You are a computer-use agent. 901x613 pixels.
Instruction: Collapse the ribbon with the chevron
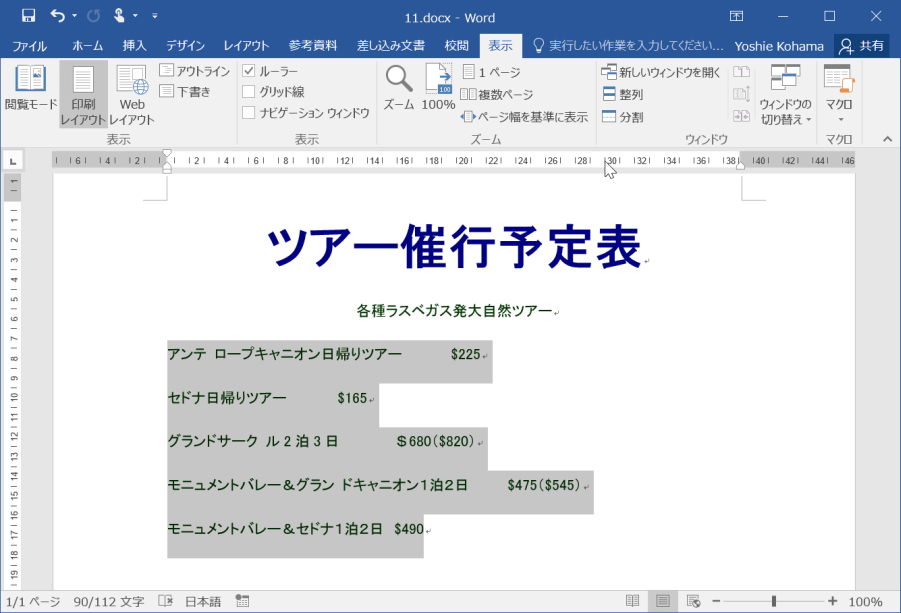point(888,138)
